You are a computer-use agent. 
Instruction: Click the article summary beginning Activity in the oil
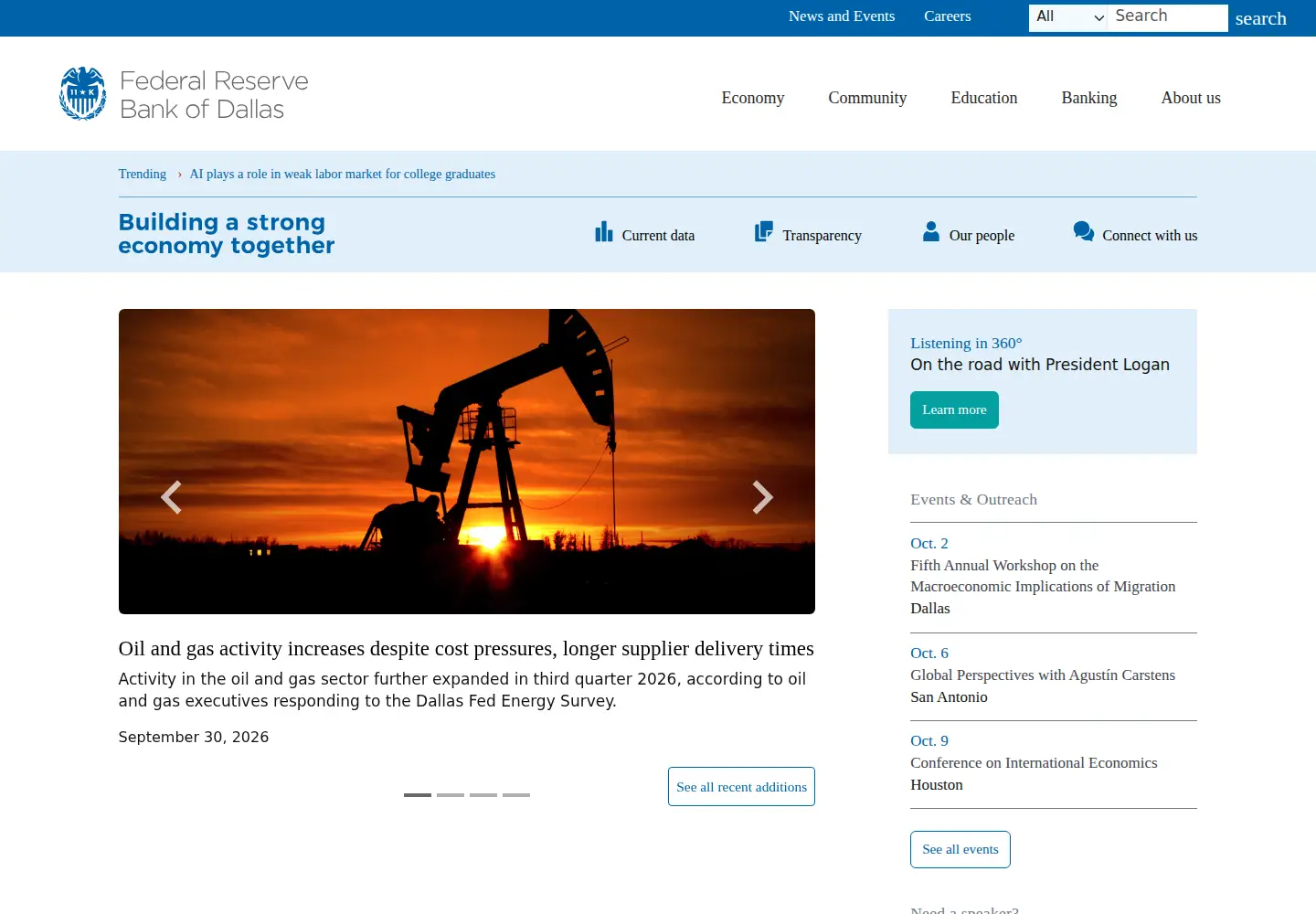[x=462, y=690]
